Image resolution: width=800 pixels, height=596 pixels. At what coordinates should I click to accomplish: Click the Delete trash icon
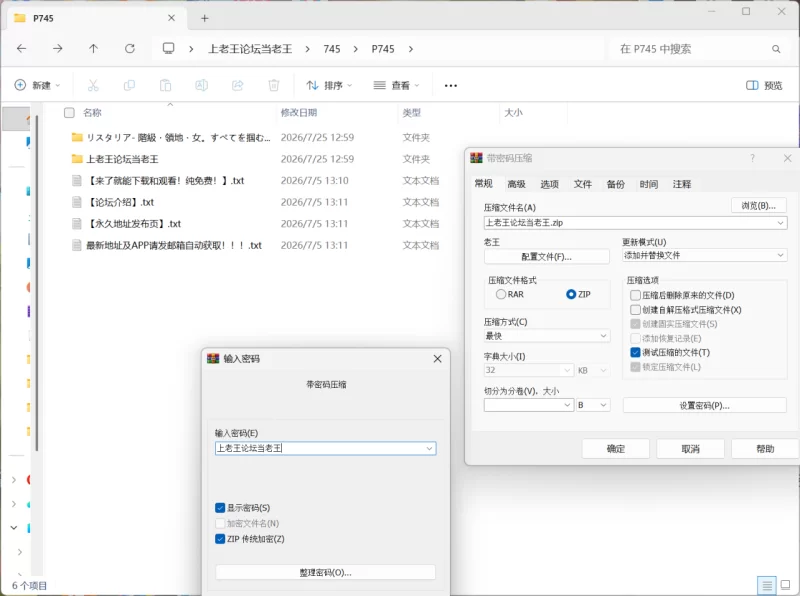pos(274,85)
